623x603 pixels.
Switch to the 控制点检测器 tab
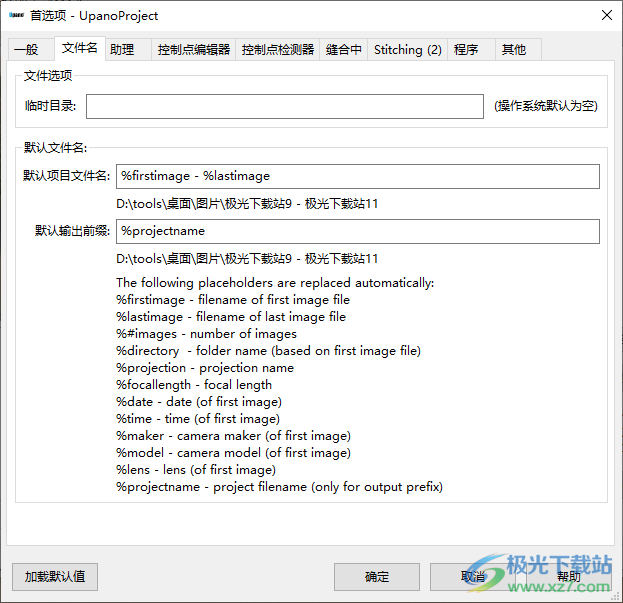278,50
